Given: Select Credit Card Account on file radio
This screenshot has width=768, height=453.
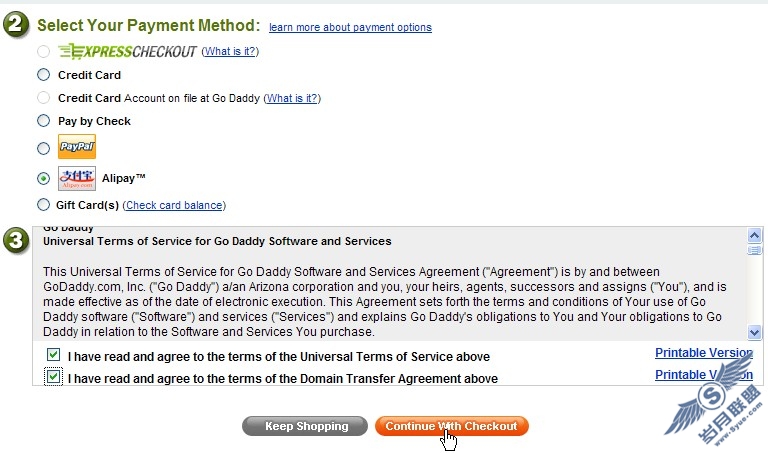Looking at the screenshot, I should (43, 98).
